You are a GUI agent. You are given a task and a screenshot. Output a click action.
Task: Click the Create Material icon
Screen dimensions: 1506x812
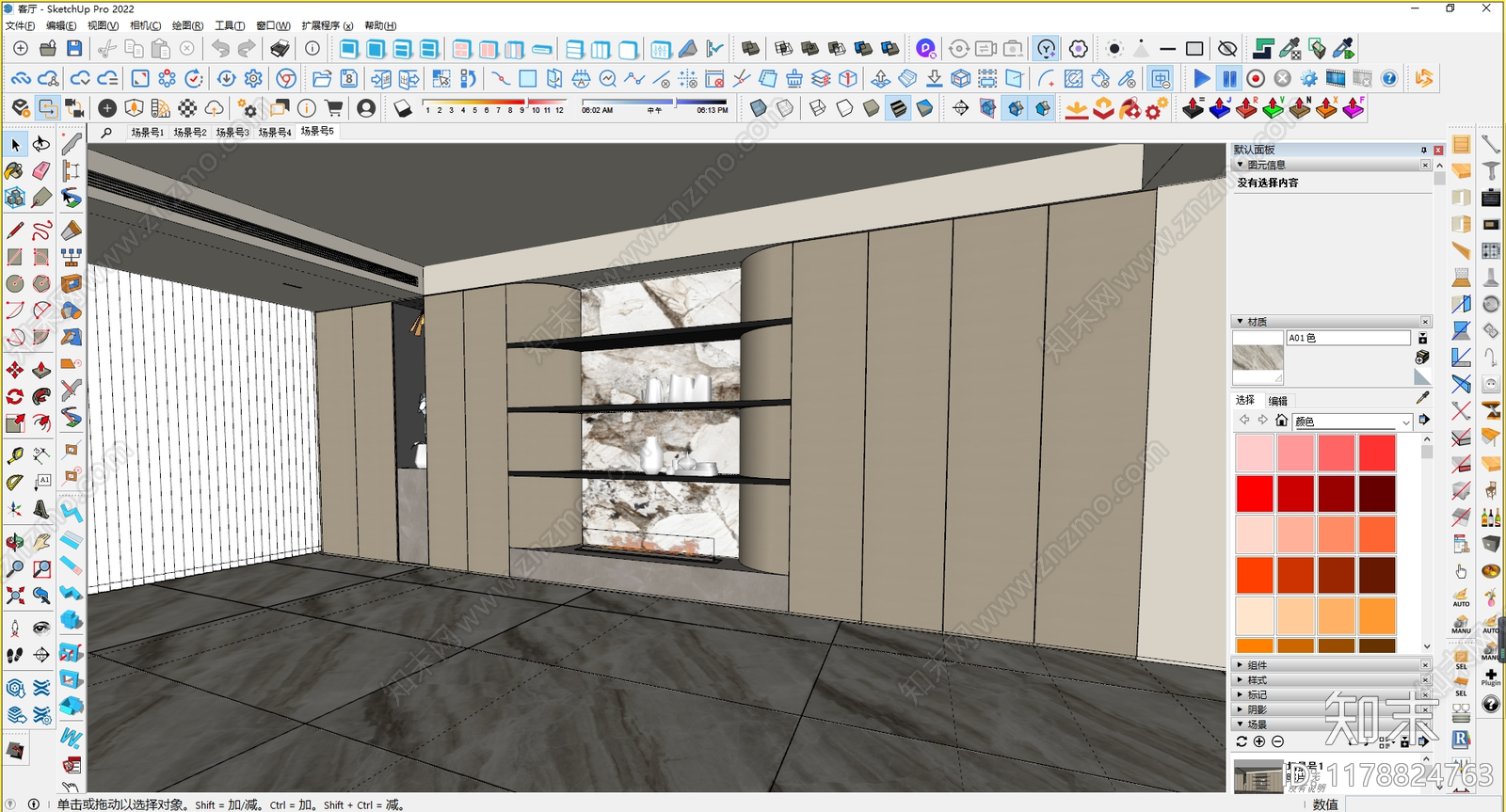pos(1422,358)
